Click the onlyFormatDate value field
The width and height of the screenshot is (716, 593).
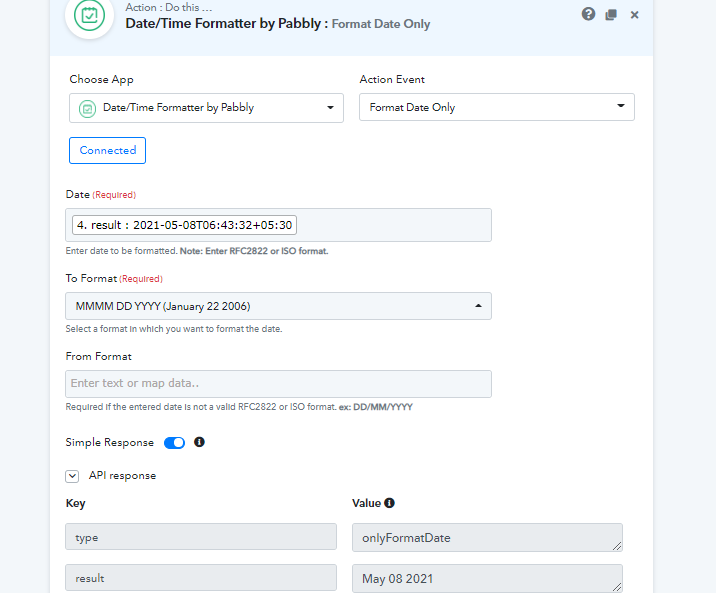[487, 538]
